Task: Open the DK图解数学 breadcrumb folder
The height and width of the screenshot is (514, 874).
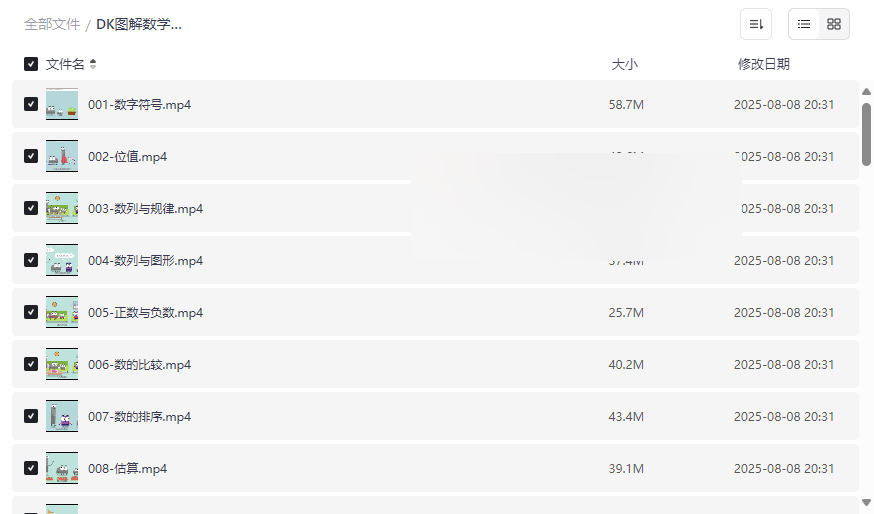Action: (x=139, y=24)
